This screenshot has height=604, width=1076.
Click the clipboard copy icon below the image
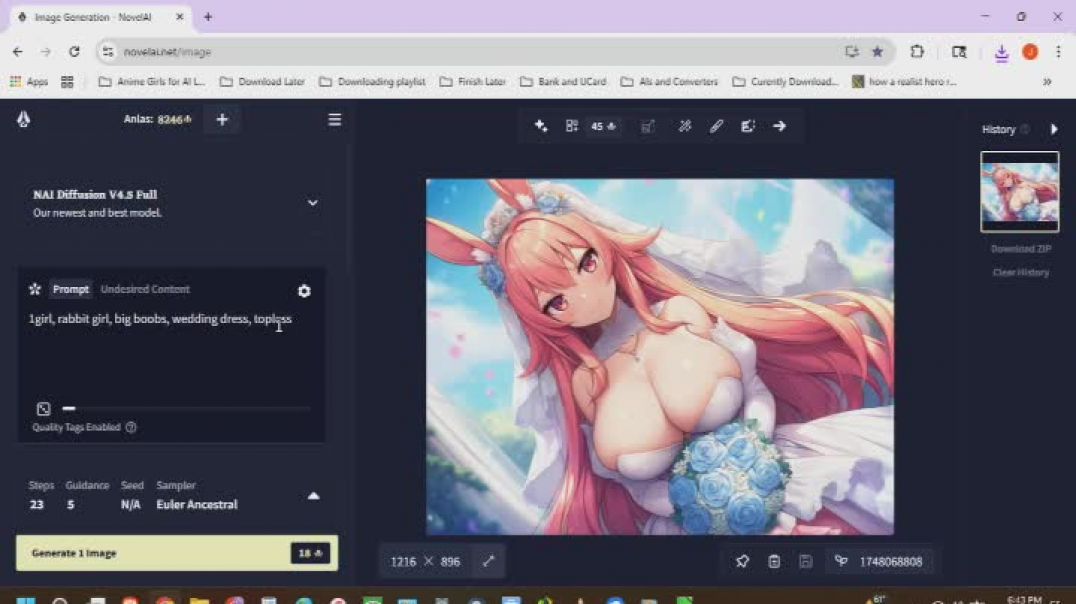[774, 562]
